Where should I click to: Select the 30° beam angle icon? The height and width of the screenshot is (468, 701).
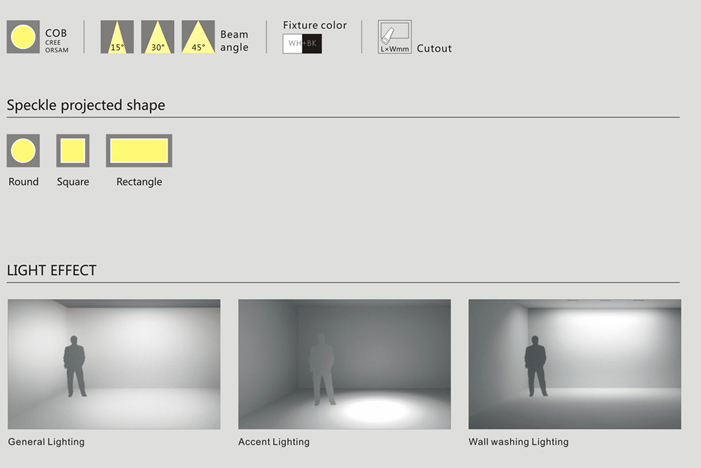158,37
